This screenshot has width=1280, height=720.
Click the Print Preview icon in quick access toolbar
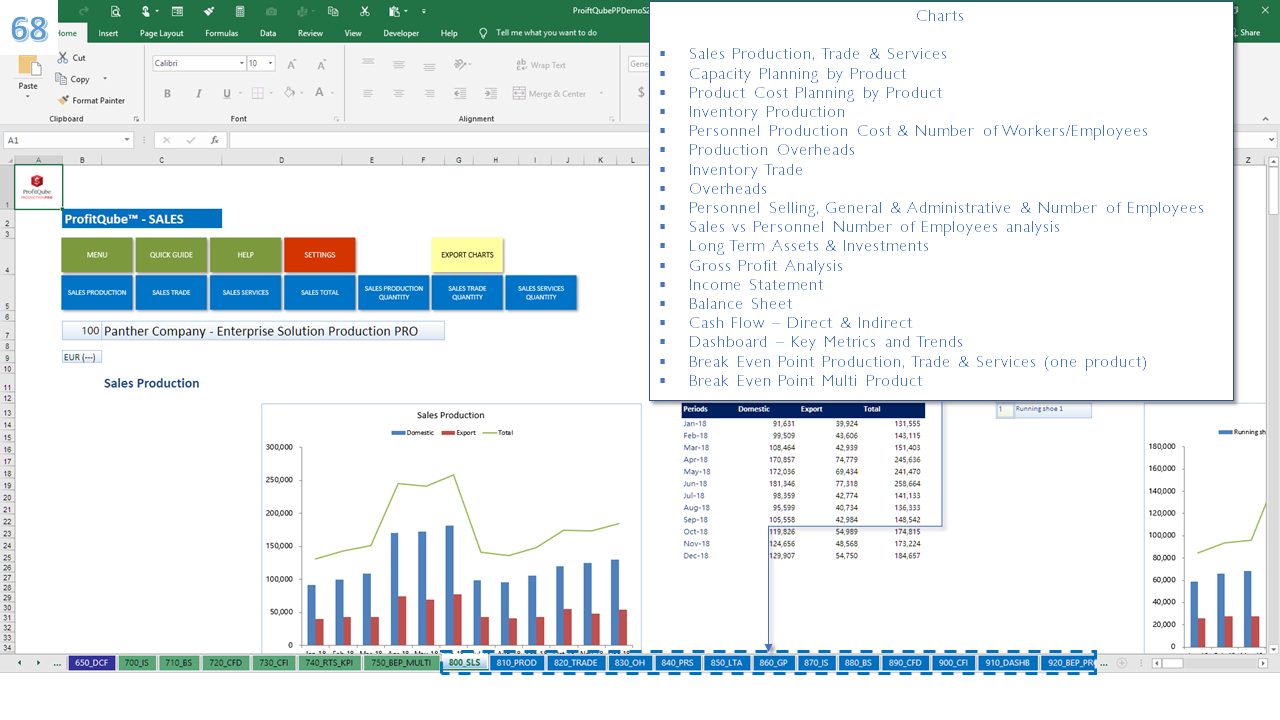[x=116, y=11]
